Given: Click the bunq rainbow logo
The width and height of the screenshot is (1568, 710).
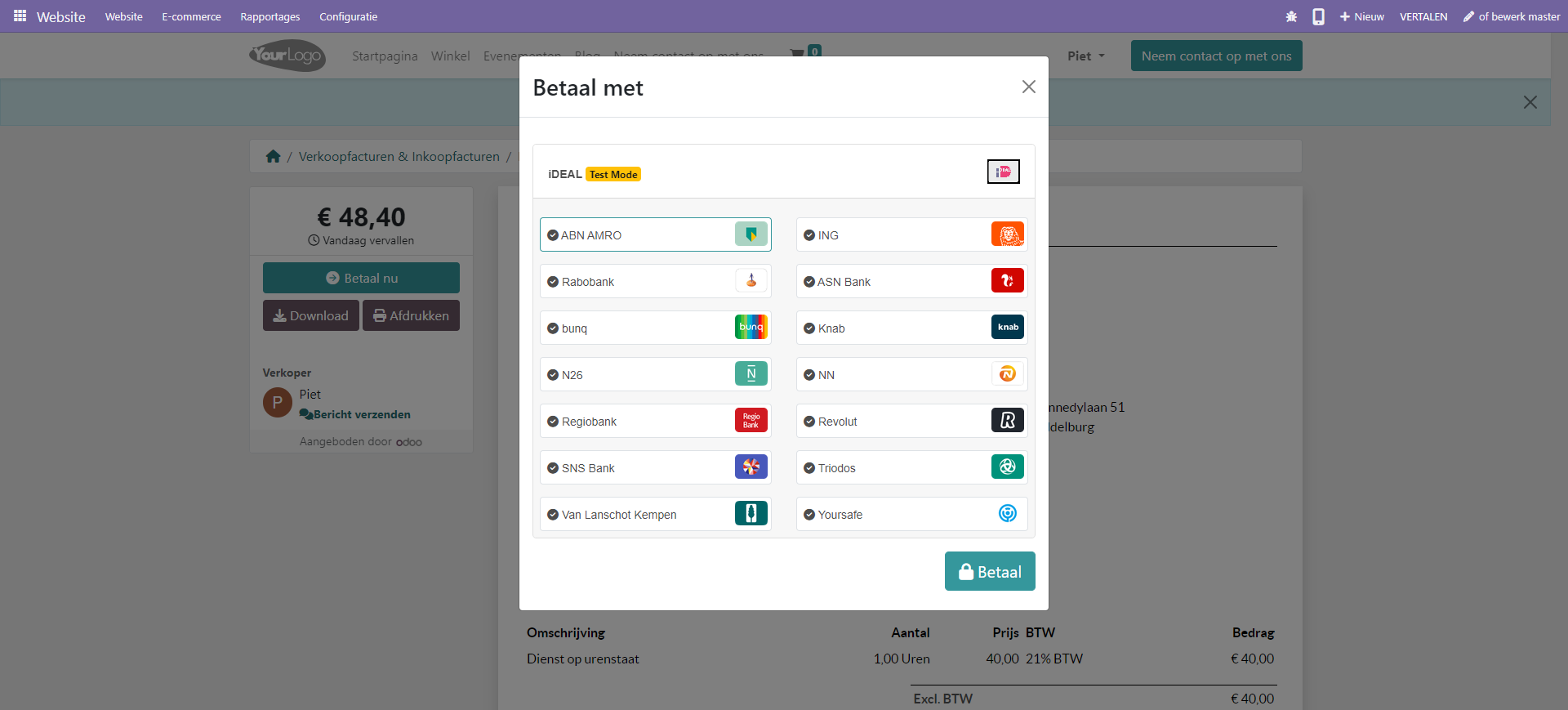Looking at the screenshot, I should coord(751,328).
